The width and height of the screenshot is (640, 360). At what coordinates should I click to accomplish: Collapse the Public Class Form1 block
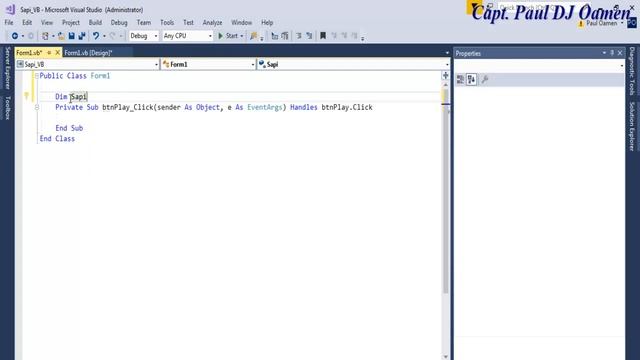click(x=37, y=76)
